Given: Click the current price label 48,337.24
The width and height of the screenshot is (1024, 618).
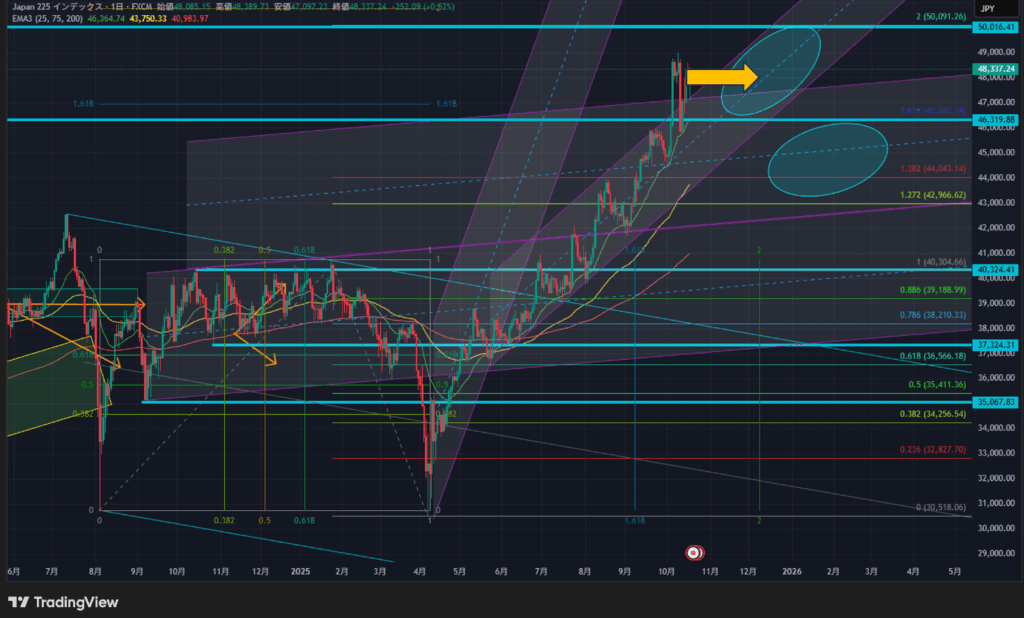Looking at the screenshot, I should (x=995, y=69).
